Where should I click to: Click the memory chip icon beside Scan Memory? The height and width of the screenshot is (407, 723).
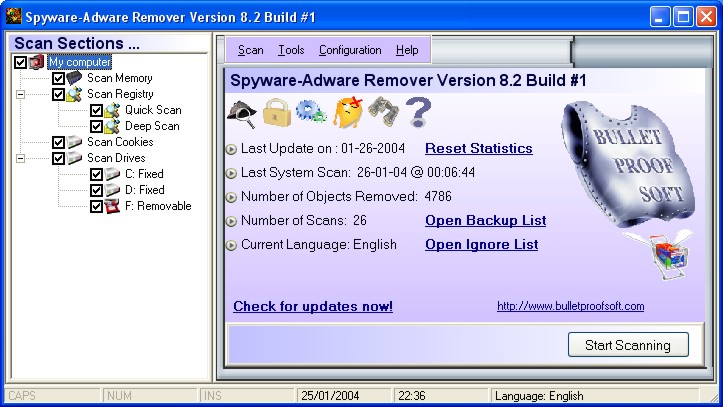pyautogui.click(x=74, y=78)
